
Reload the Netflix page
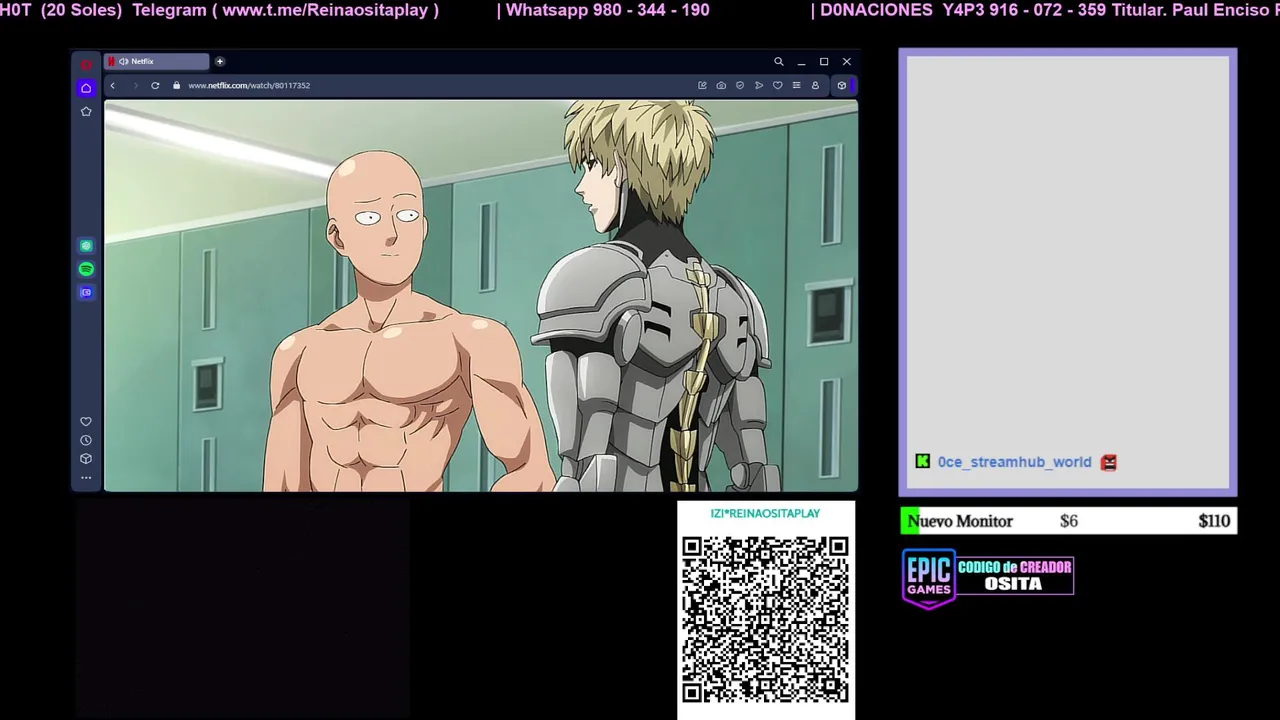[x=155, y=85]
